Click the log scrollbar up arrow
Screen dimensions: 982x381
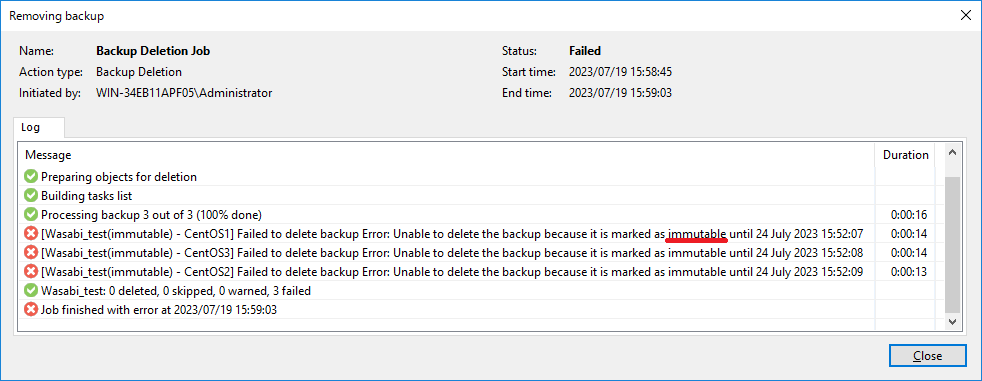953,152
